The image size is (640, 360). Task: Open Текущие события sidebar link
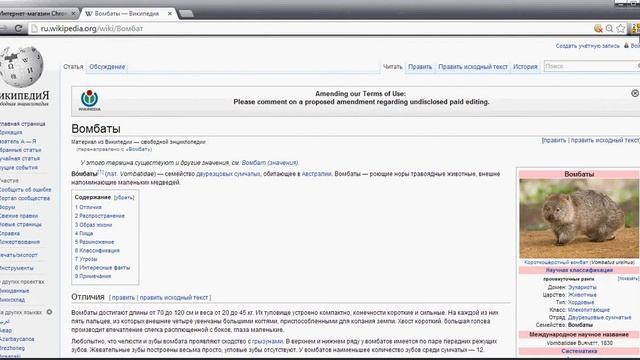pyautogui.click(x=19, y=167)
